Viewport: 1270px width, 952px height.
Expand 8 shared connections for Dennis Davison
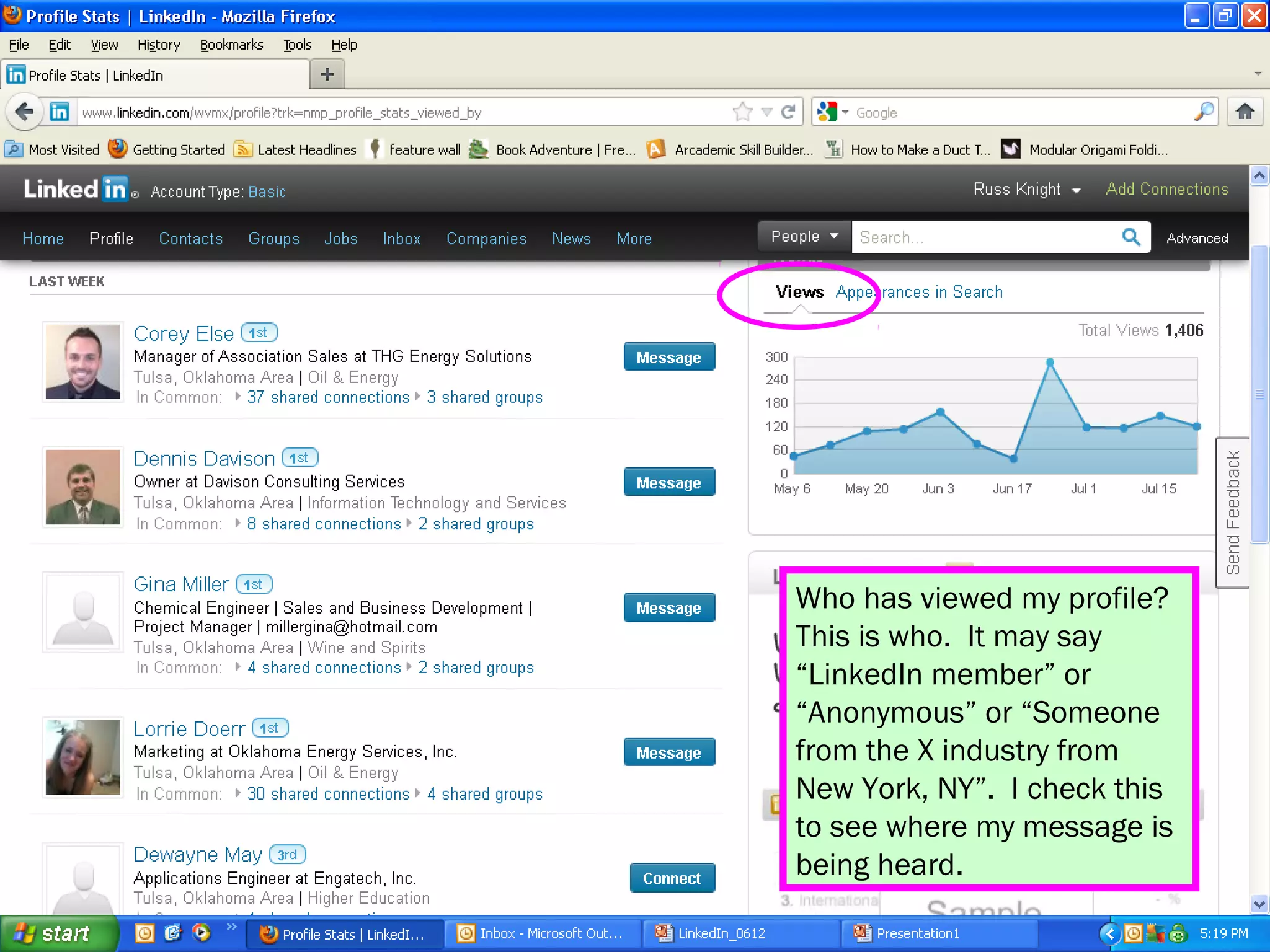[x=324, y=524]
